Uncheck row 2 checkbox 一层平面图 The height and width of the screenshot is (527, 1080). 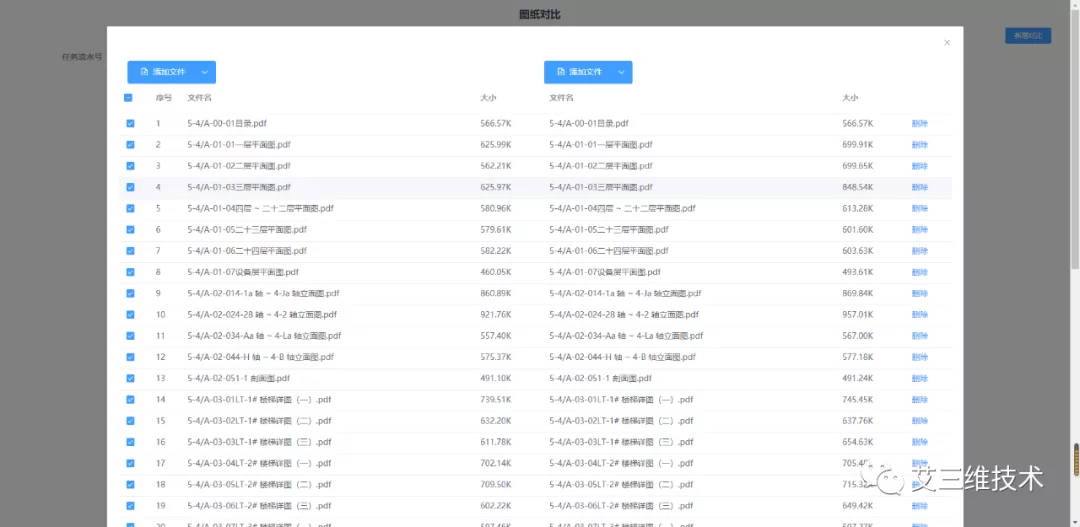130,145
